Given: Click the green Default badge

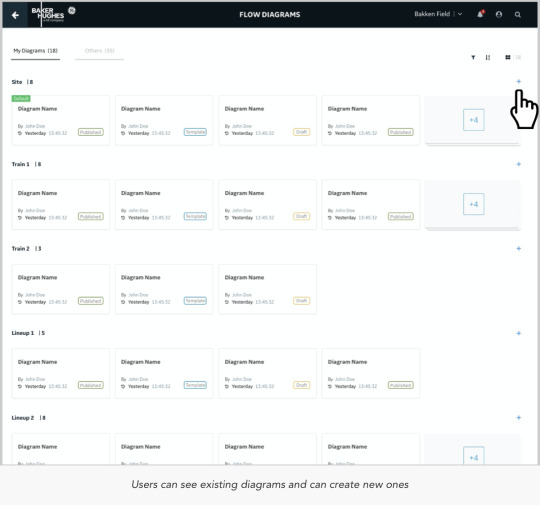Looking at the screenshot, I should [21, 99].
